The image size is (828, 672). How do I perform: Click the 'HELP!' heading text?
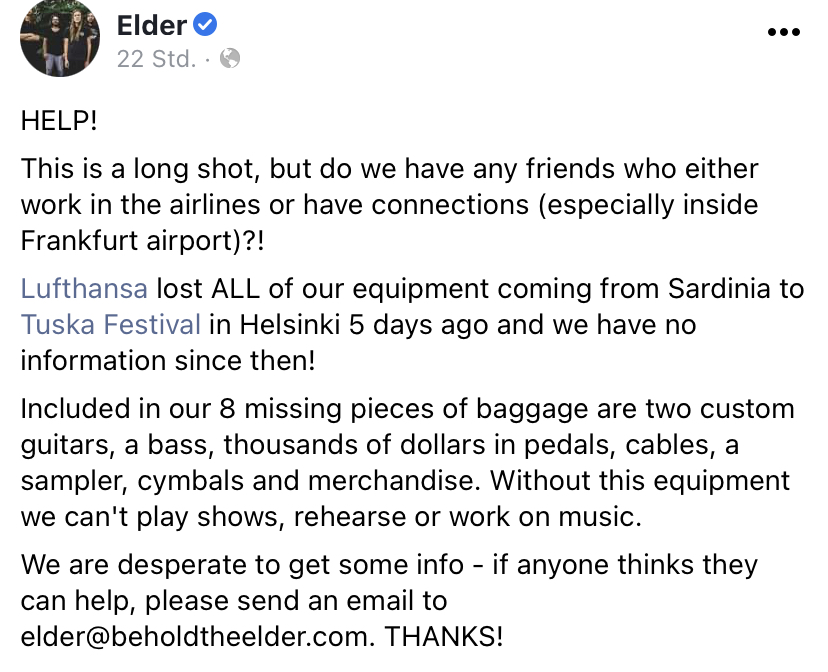59,121
